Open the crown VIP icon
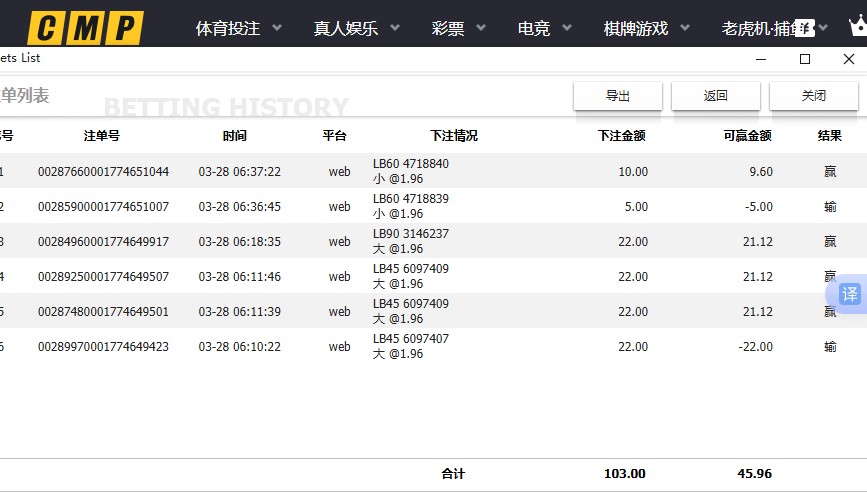Image resolution: width=867 pixels, height=492 pixels. click(x=857, y=29)
